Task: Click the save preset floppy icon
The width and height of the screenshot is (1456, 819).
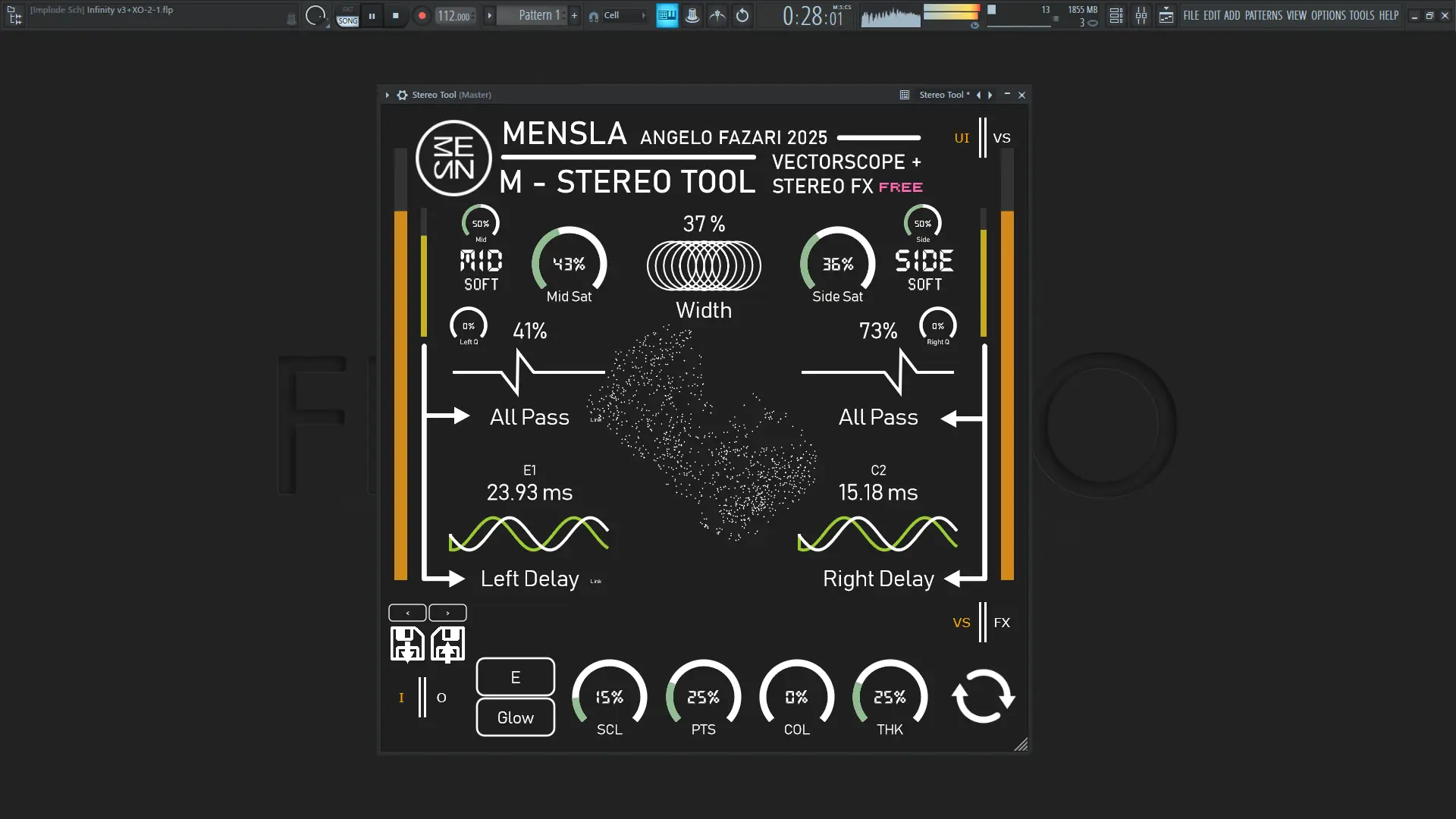Action: 407,645
